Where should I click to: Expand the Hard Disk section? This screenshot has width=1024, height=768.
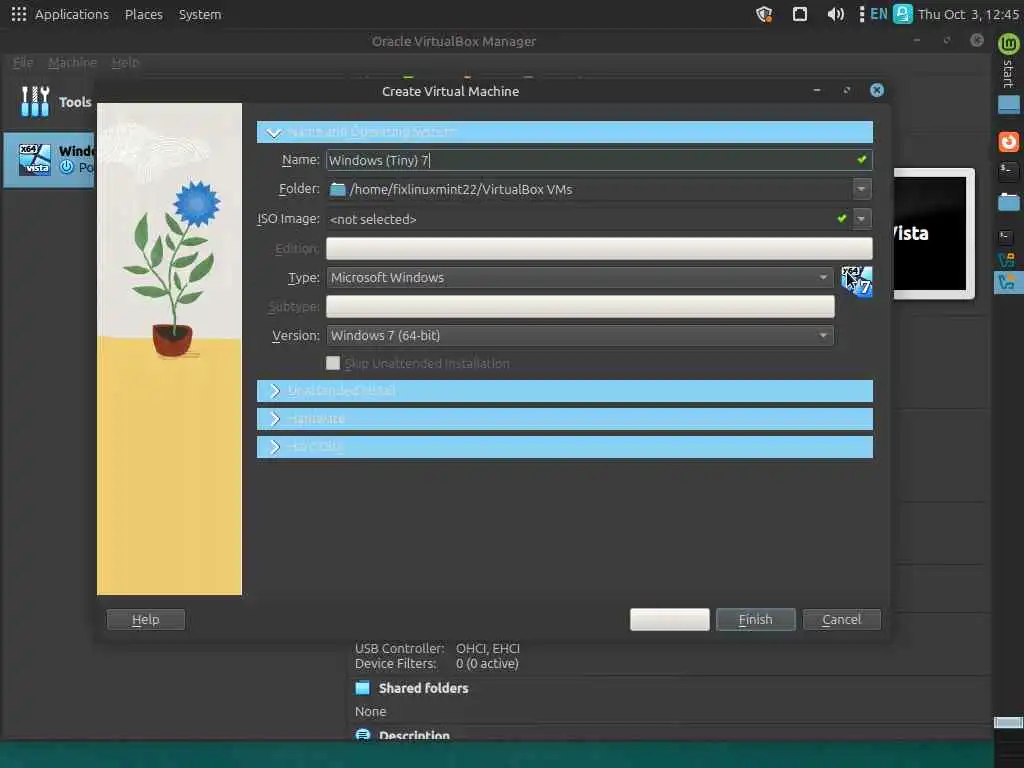[x=564, y=447]
